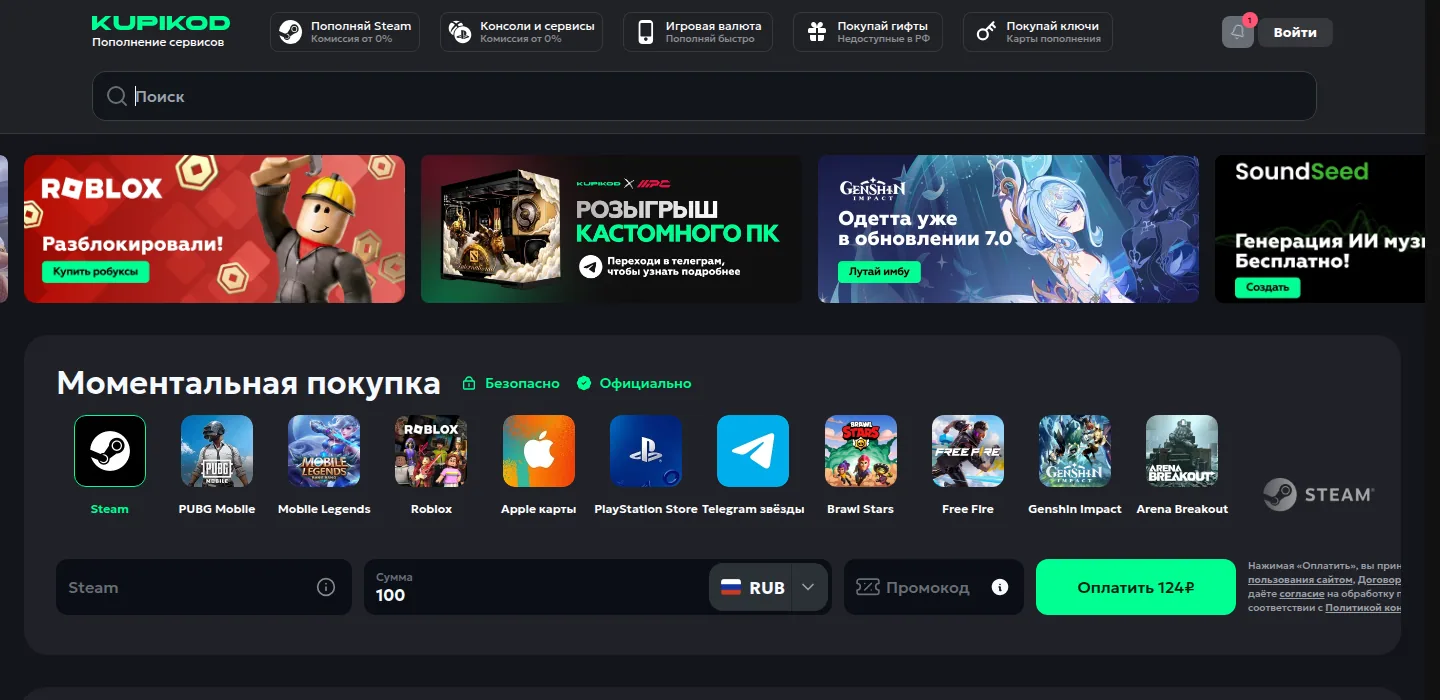
Task: Focus the Поиск search field
Action: [x=704, y=96]
